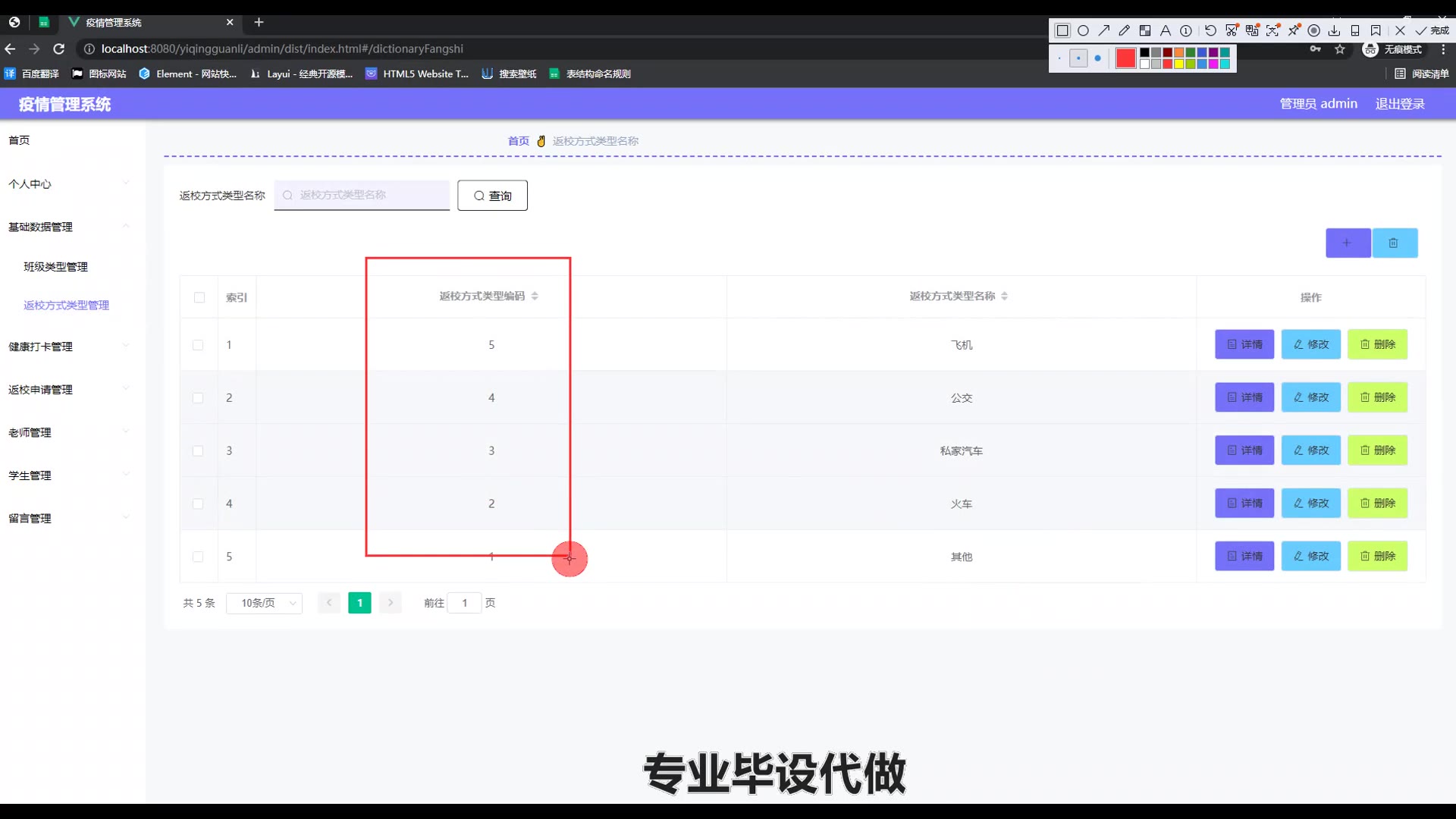This screenshot has width=1456, height=819.
Task: Choose the smallest pen thickness dot
Action: (1059, 58)
